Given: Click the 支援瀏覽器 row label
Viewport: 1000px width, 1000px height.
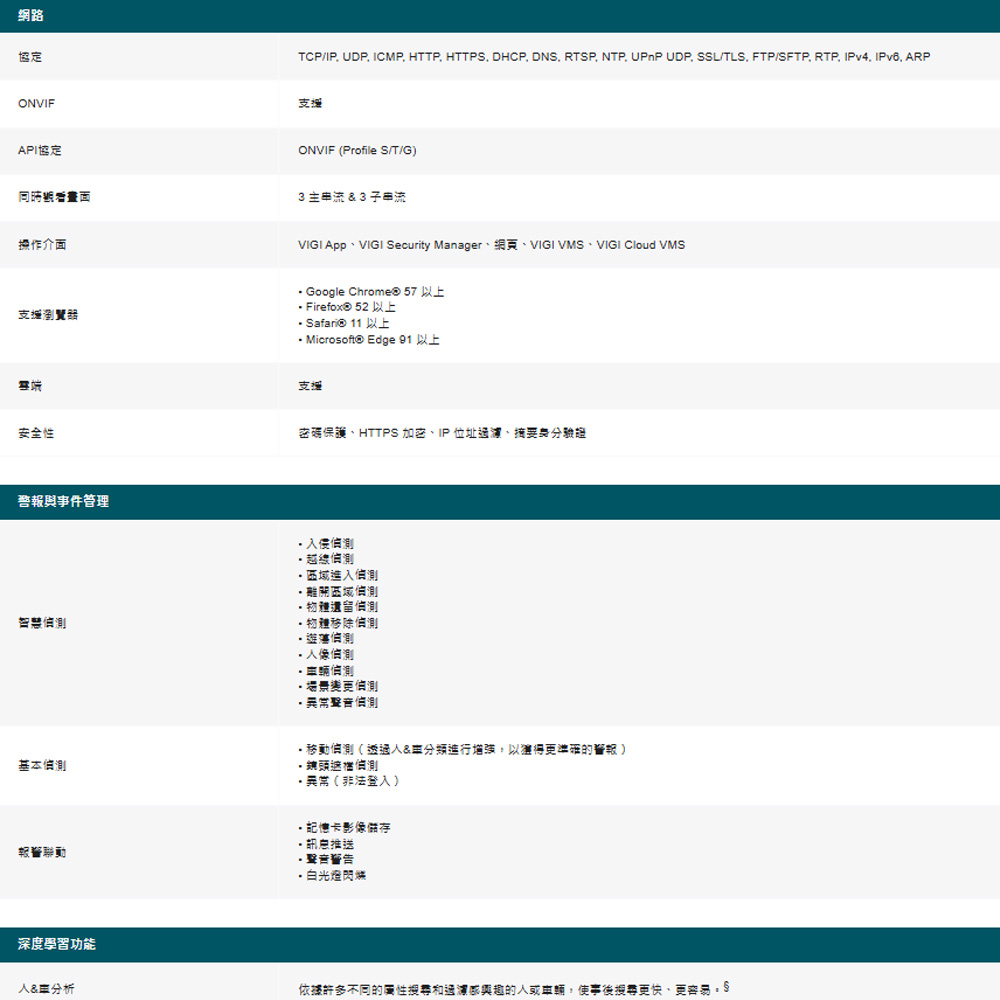Looking at the screenshot, I should point(48,315).
